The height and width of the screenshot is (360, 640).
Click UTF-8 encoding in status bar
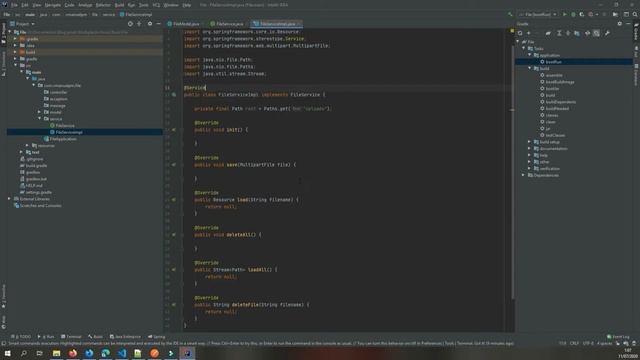point(588,343)
